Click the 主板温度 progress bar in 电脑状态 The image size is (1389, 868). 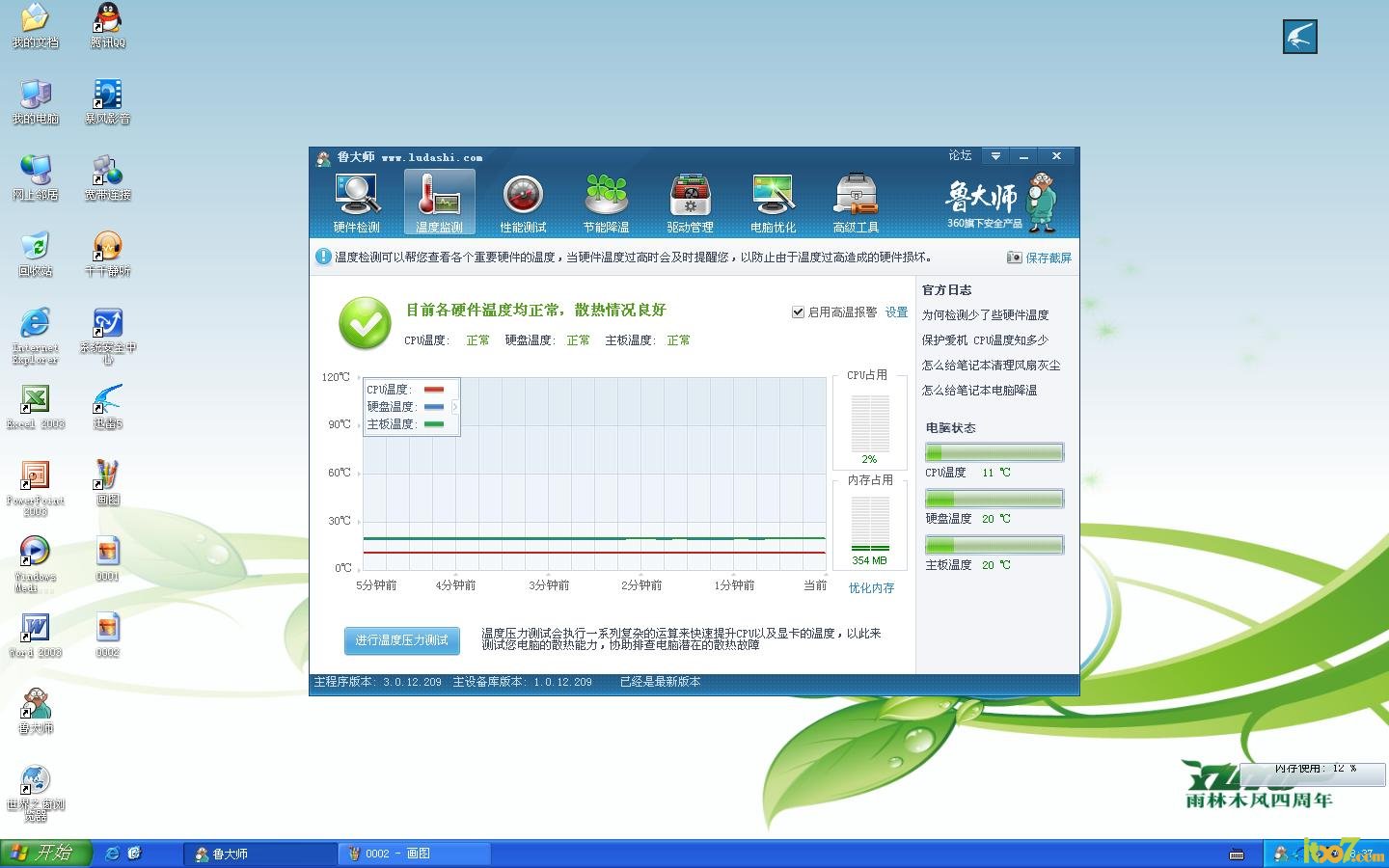(994, 545)
